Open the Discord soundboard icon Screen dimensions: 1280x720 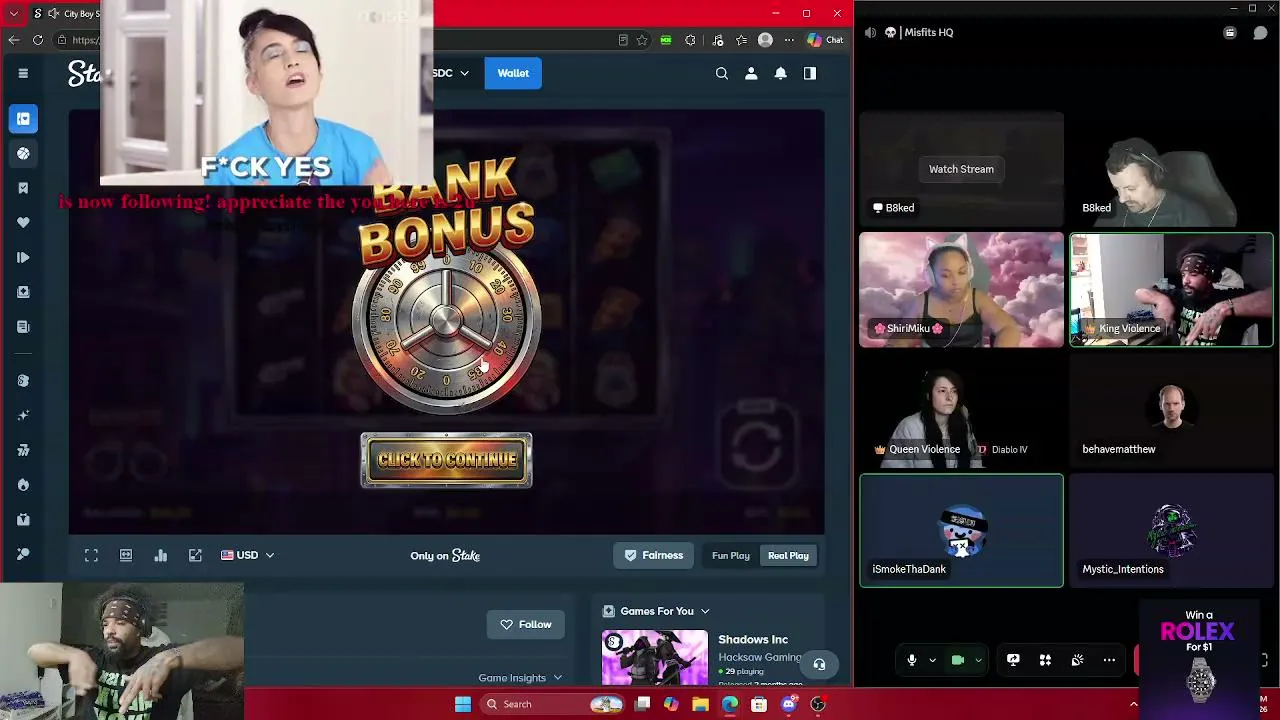click(1077, 660)
